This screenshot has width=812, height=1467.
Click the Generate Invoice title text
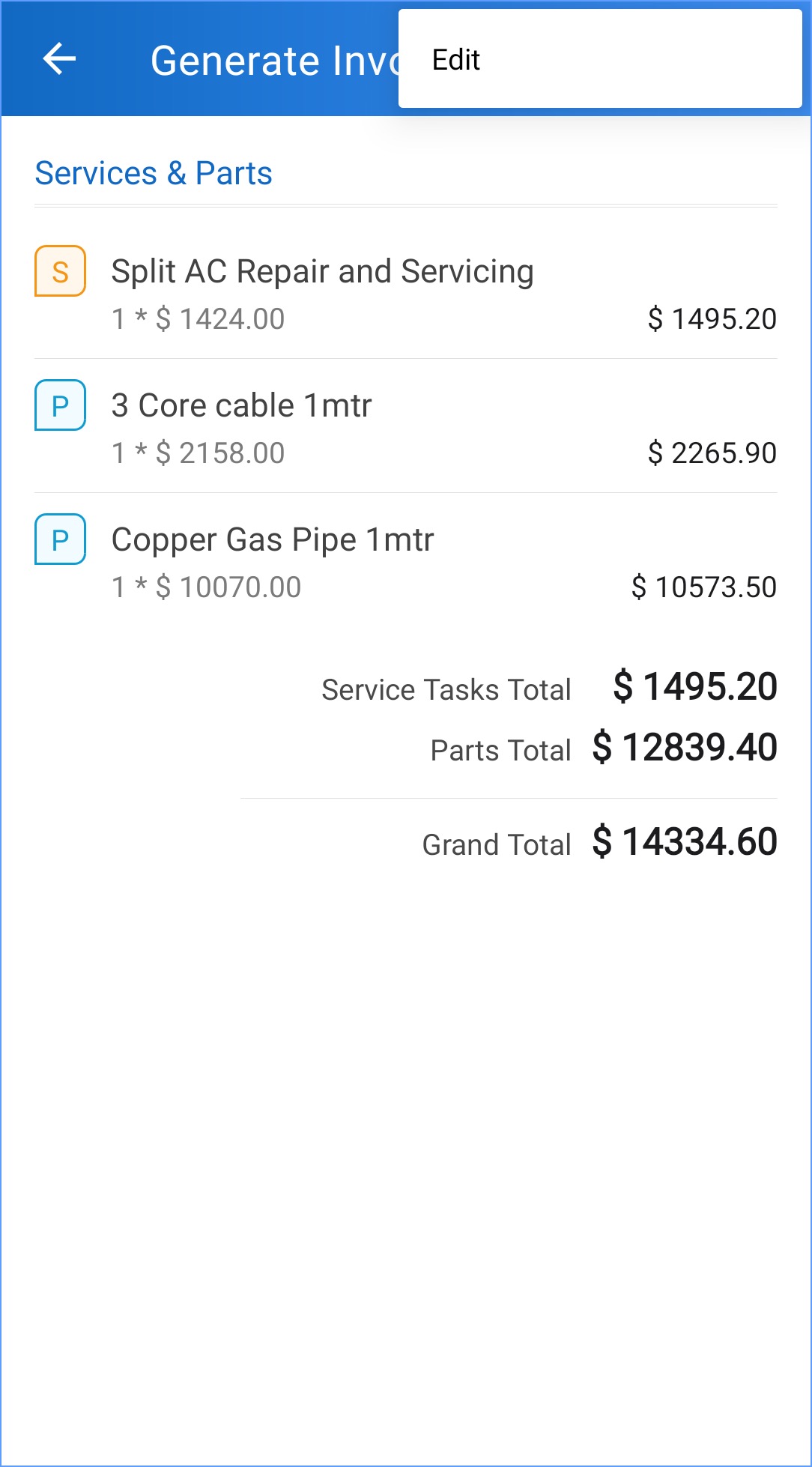(274, 61)
